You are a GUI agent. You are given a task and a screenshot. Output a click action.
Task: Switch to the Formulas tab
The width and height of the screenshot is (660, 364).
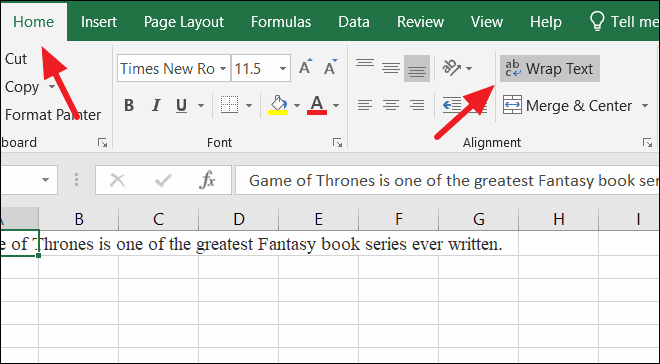[x=281, y=22]
